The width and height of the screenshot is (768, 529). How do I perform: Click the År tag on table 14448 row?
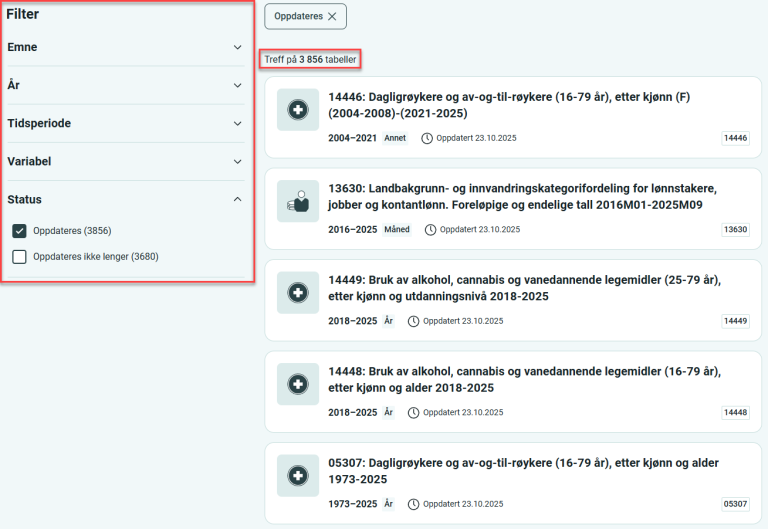pyautogui.click(x=388, y=412)
